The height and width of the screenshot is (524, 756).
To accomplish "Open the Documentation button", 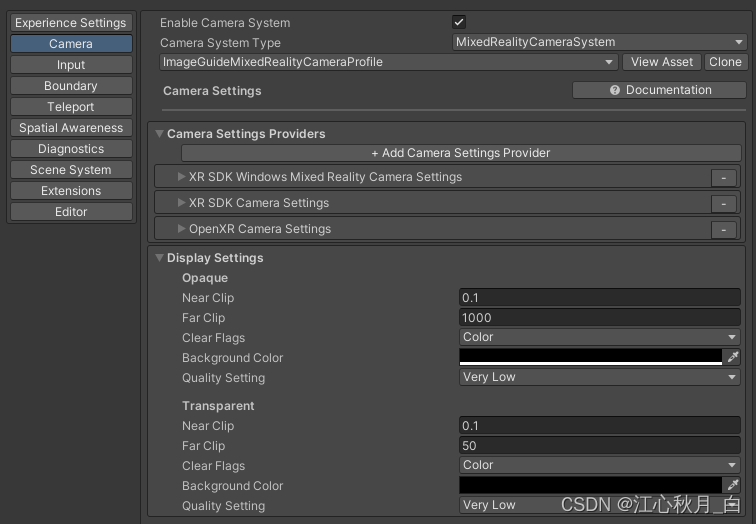I will [x=659, y=90].
